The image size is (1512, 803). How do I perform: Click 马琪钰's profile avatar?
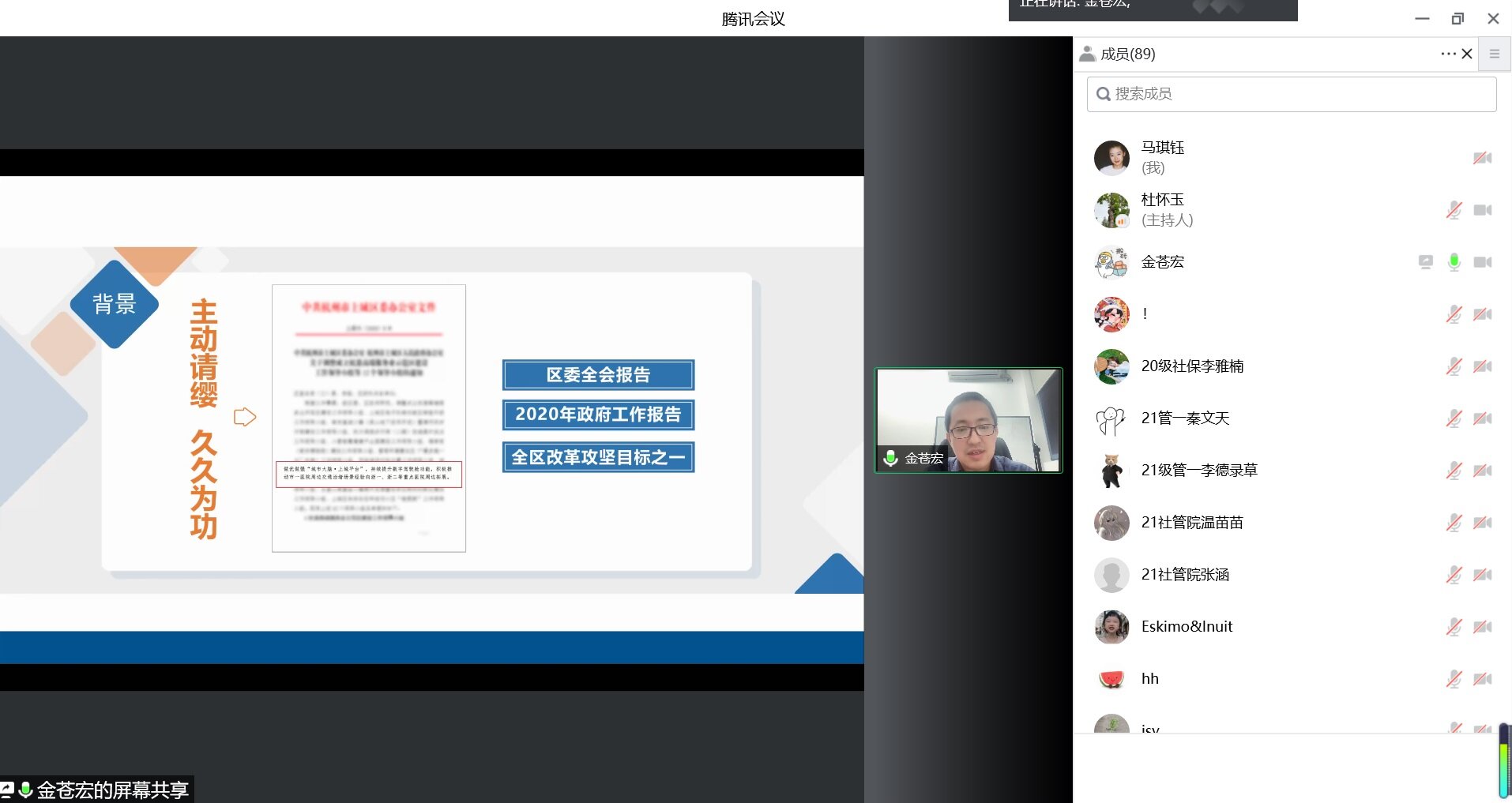click(x=1111, y=158)
